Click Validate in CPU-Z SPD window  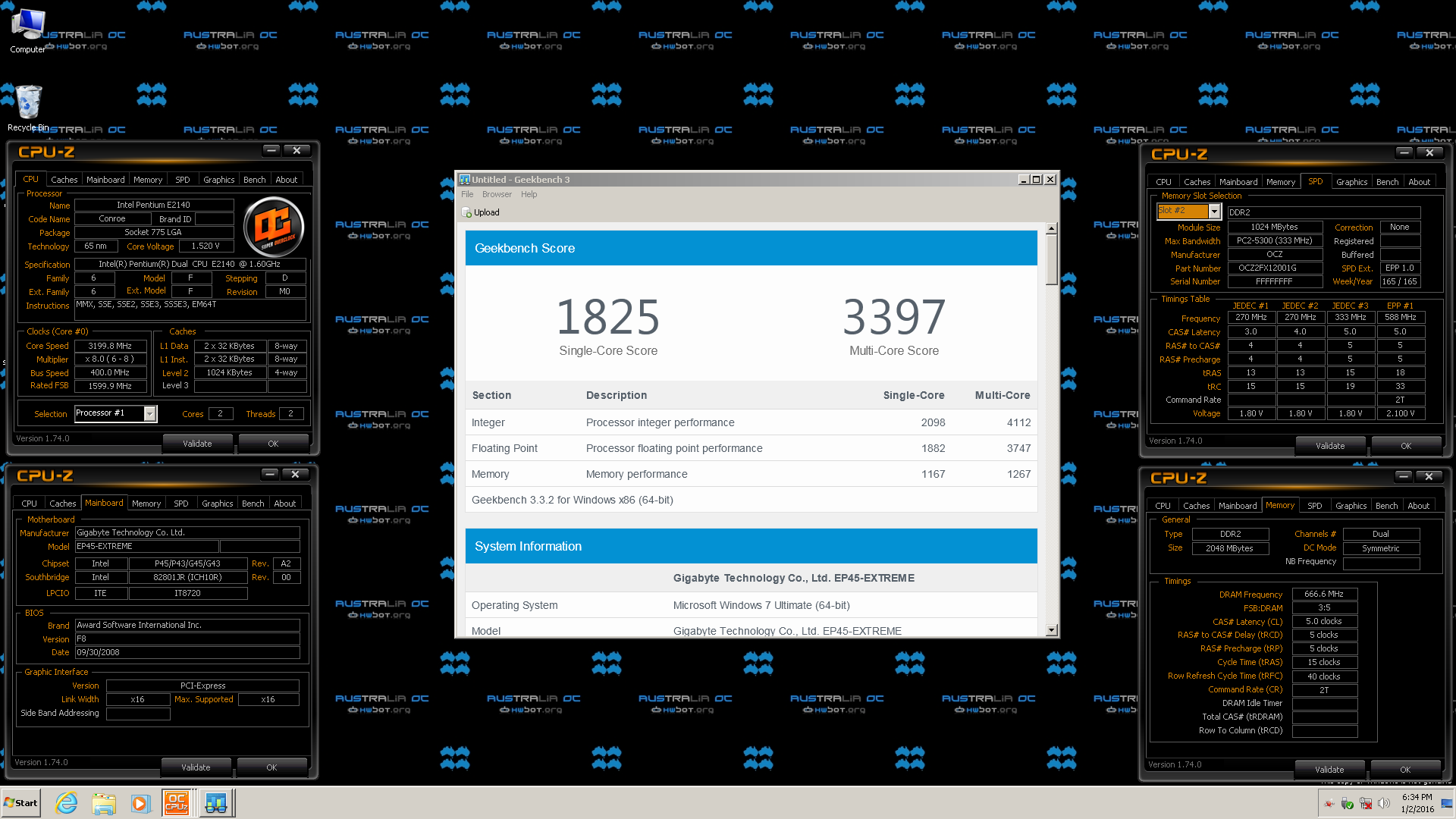coord(1330,446)
